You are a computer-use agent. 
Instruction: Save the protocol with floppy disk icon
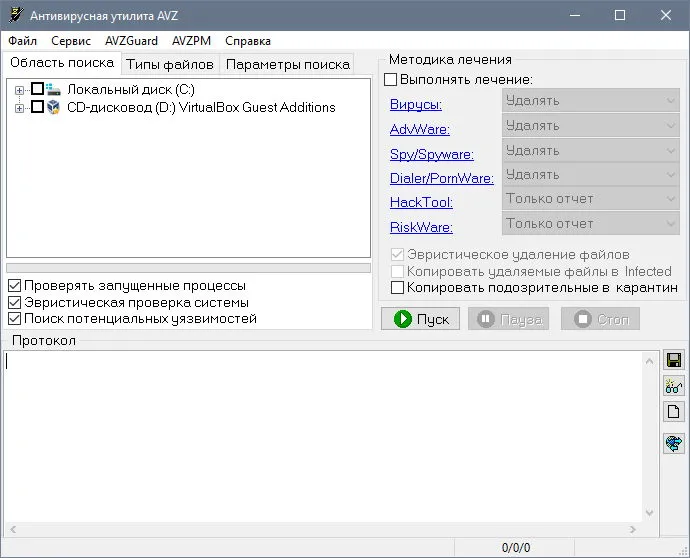pos(674,360)
